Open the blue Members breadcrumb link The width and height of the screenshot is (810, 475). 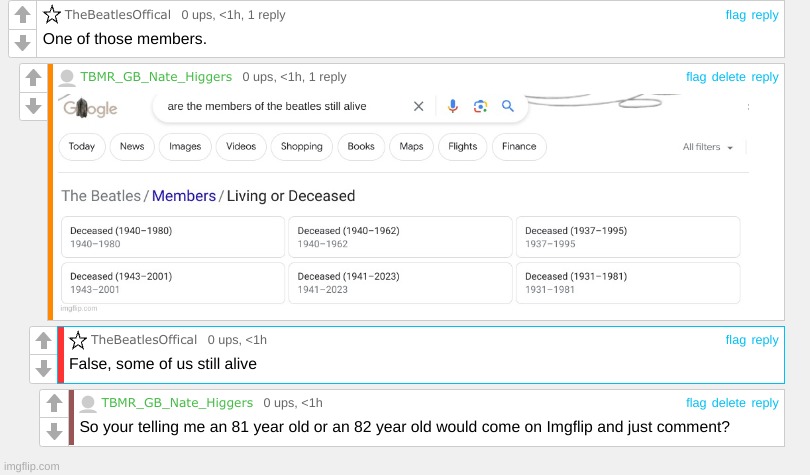coord(184,196)
